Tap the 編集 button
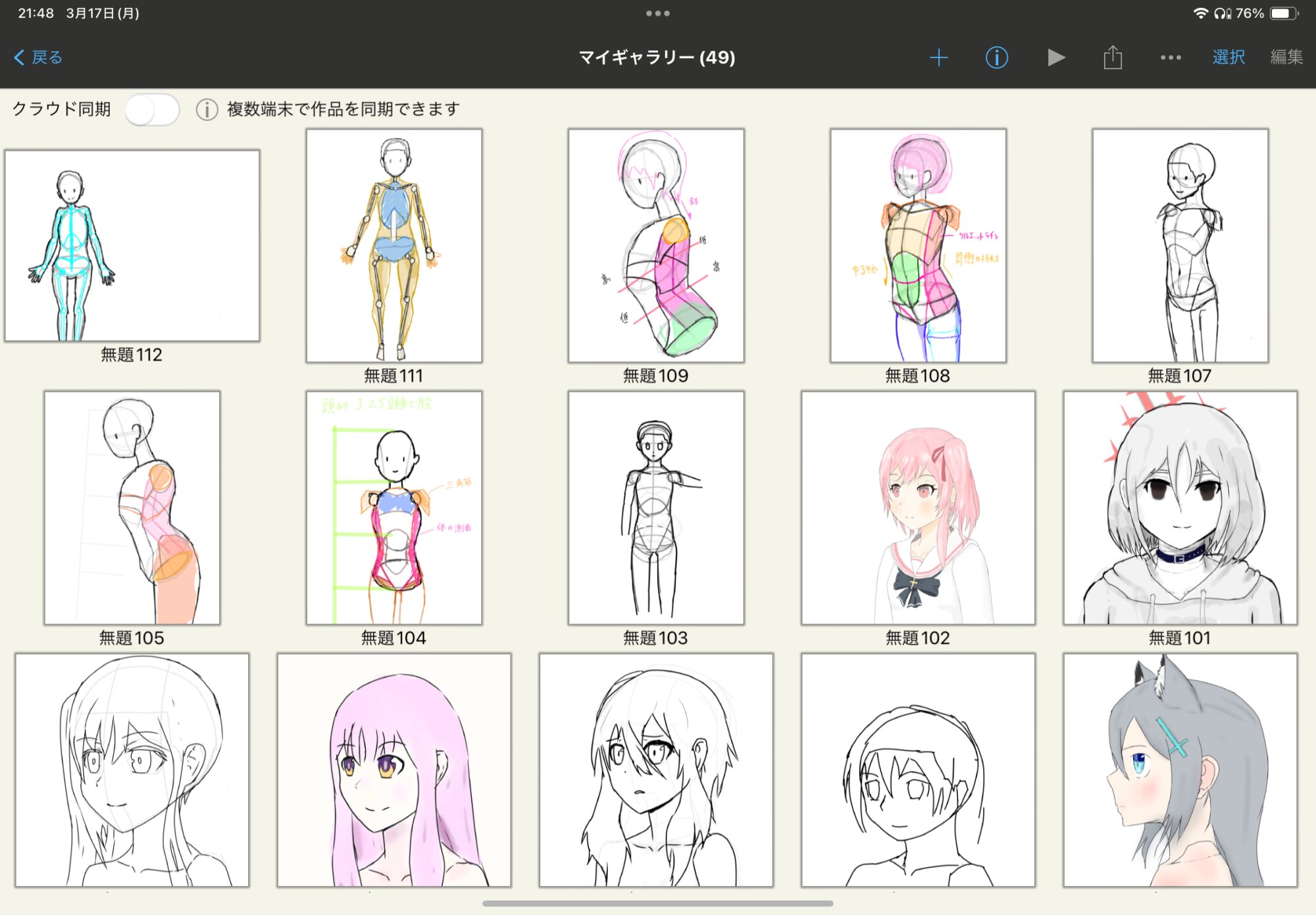 1286,58
